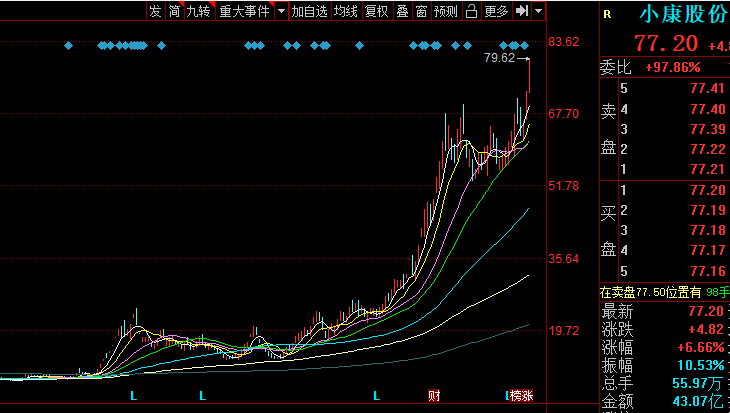
Task: Select sell level 3 price 77.39
Action: tap(708, 129)
